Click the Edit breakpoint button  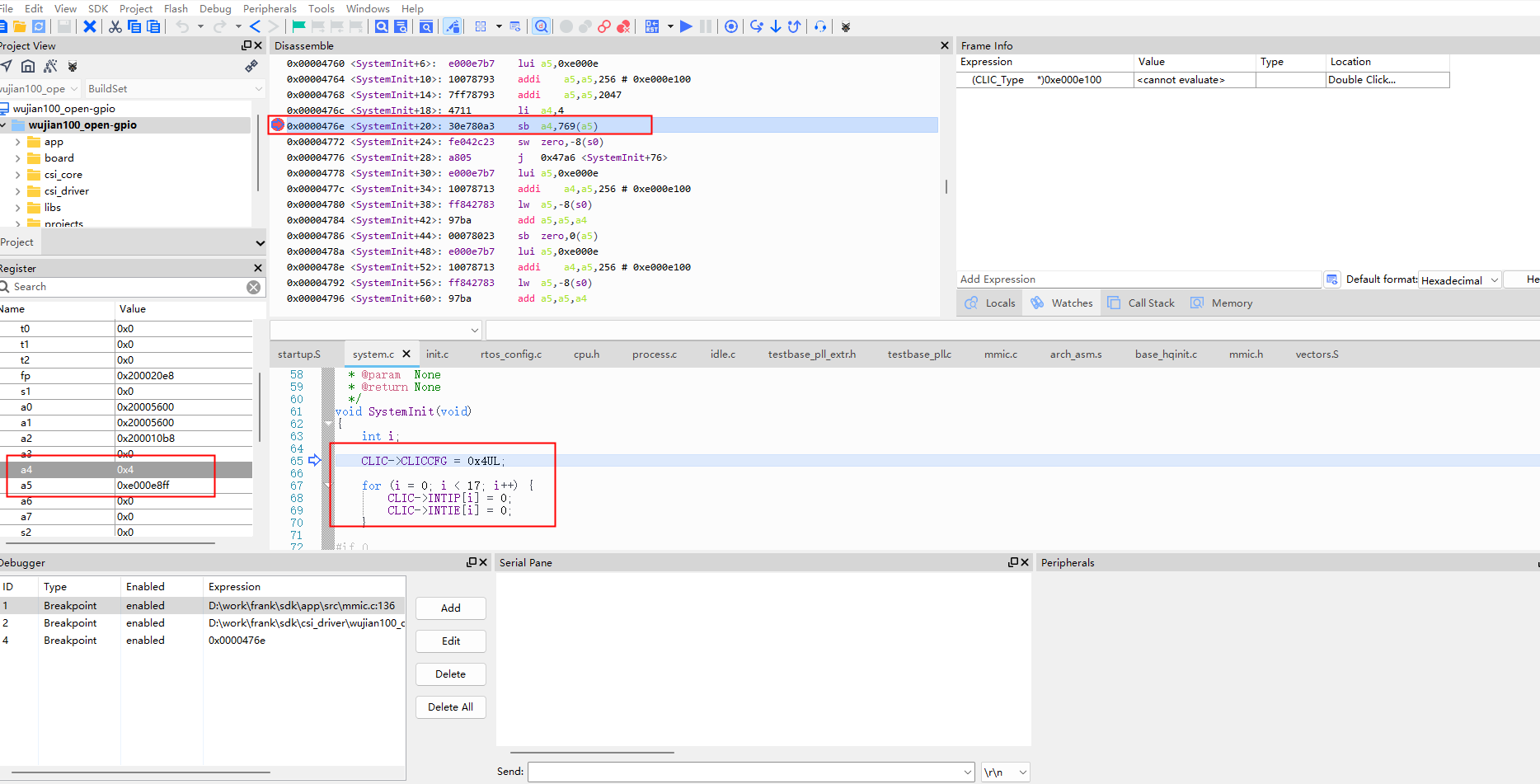pyautogui.click(x=451, y=641)
